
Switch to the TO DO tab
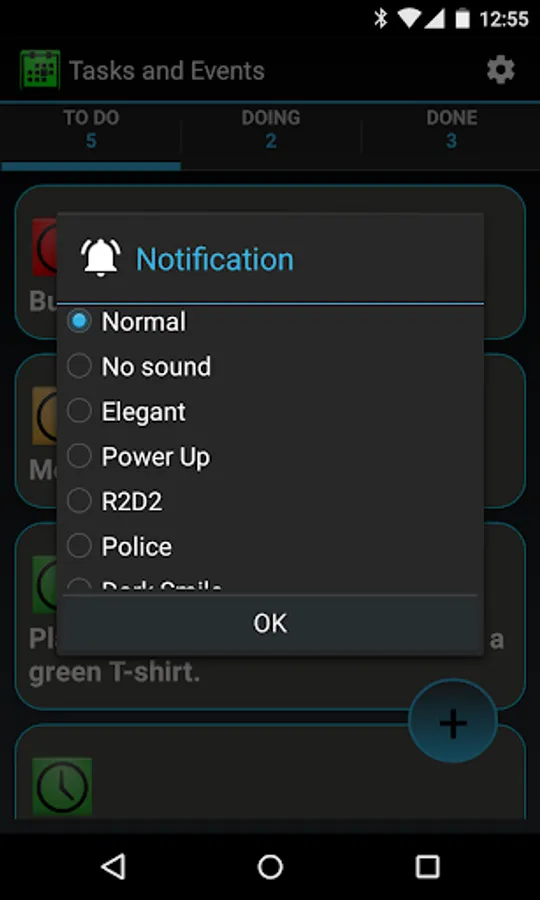(x=91, y=129)
